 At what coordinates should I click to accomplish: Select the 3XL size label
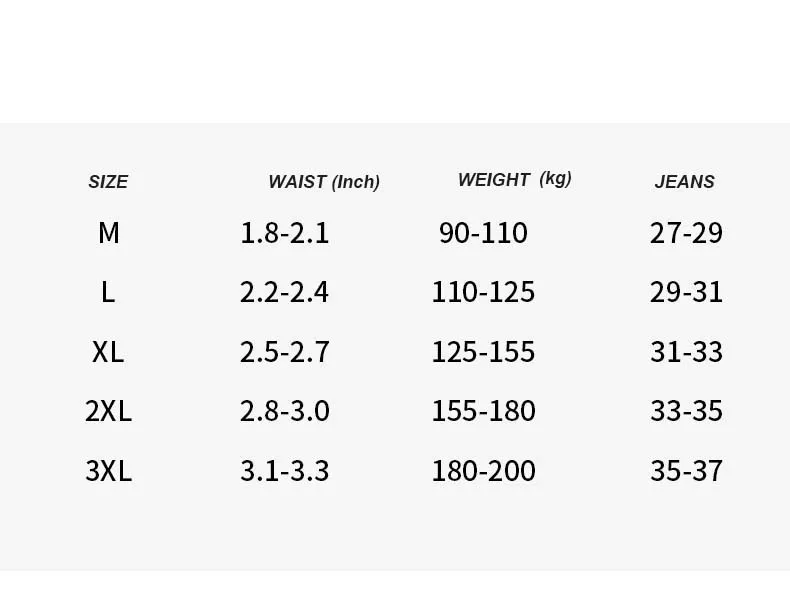coord(108,471)
